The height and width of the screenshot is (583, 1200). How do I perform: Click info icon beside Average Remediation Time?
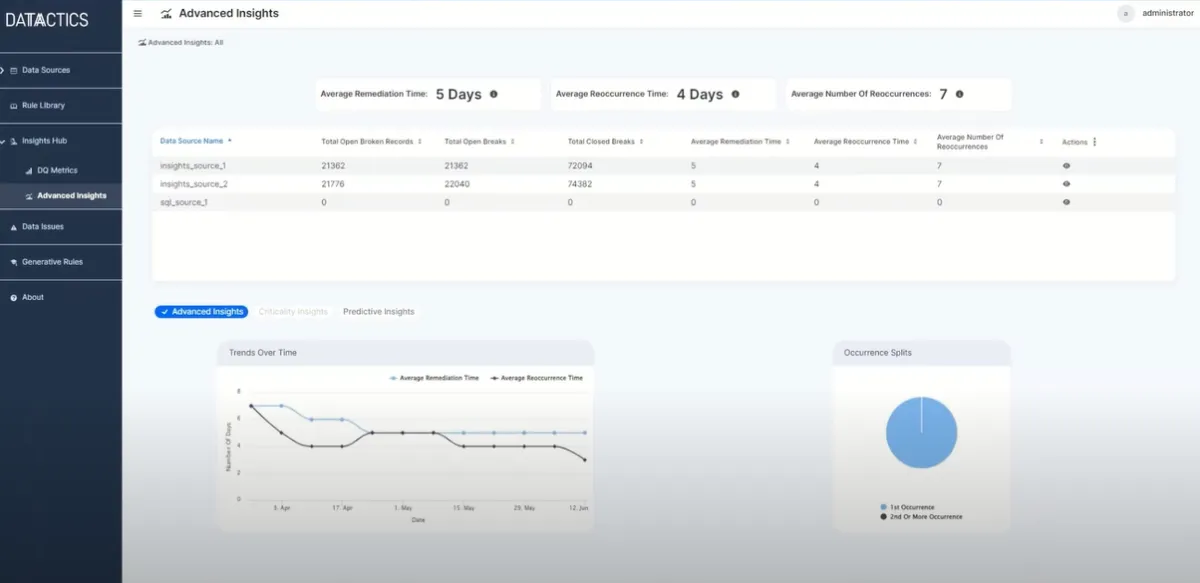click(494, 94)
